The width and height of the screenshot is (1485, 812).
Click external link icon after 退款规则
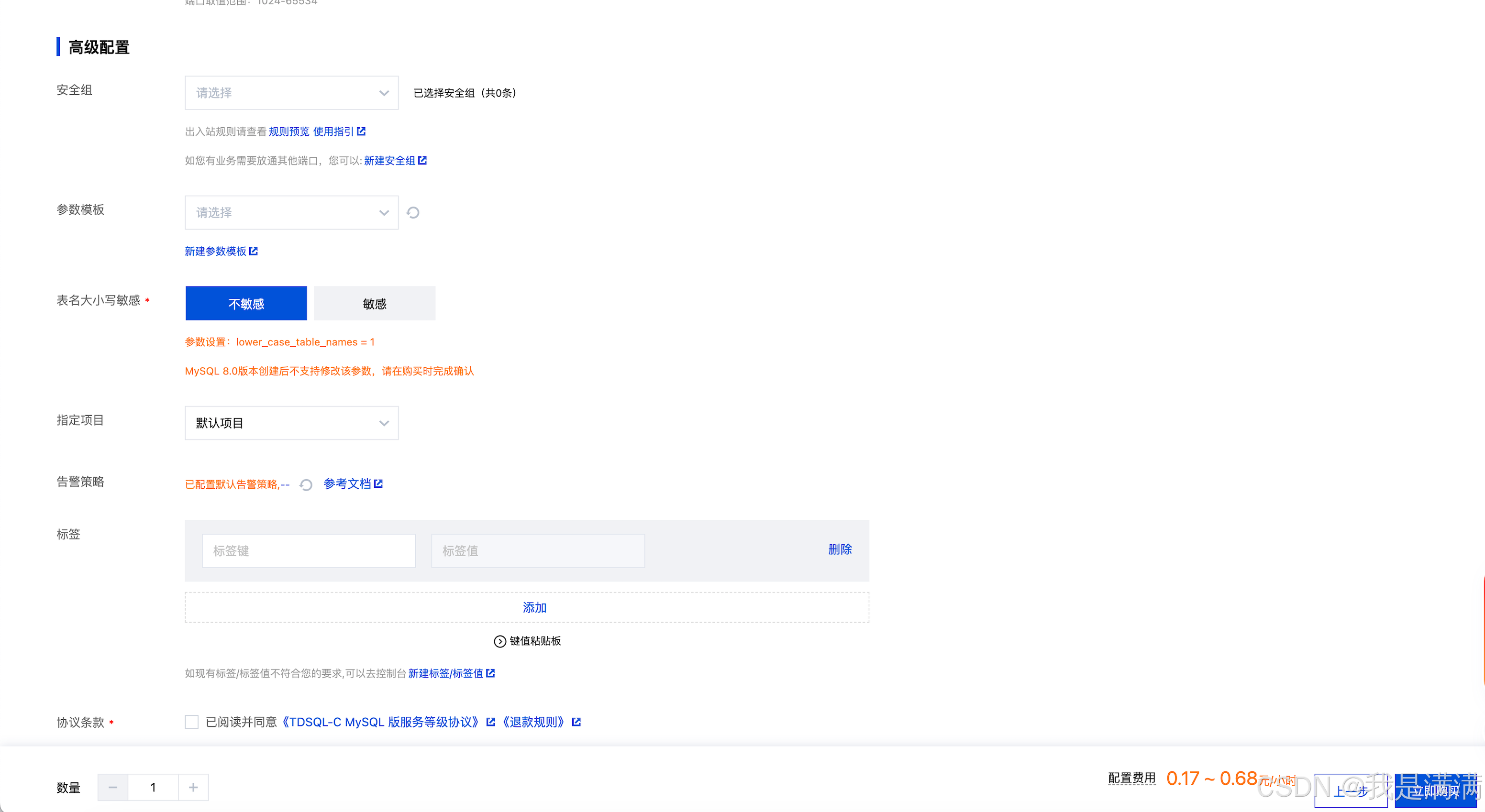[576, 722]
